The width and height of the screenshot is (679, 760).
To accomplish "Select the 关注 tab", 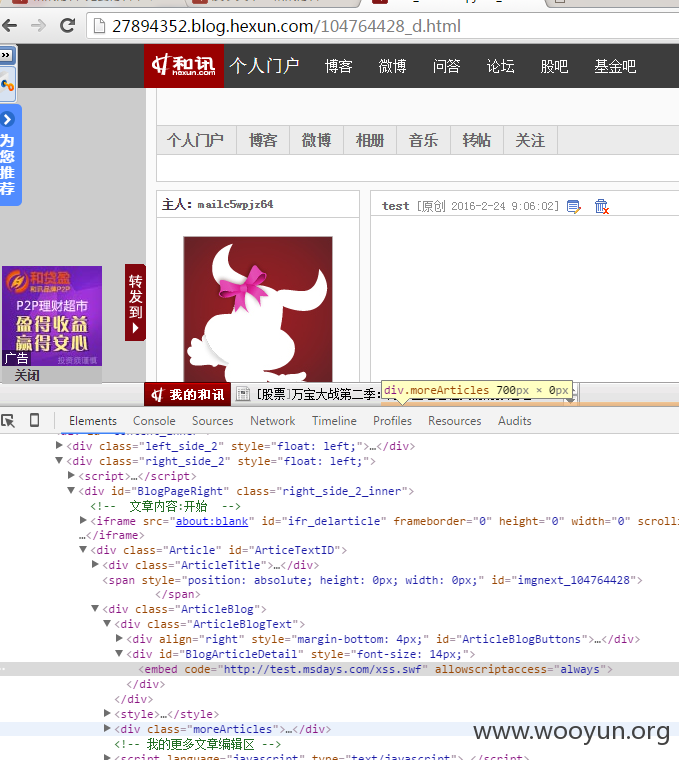I will coord(530,140).
